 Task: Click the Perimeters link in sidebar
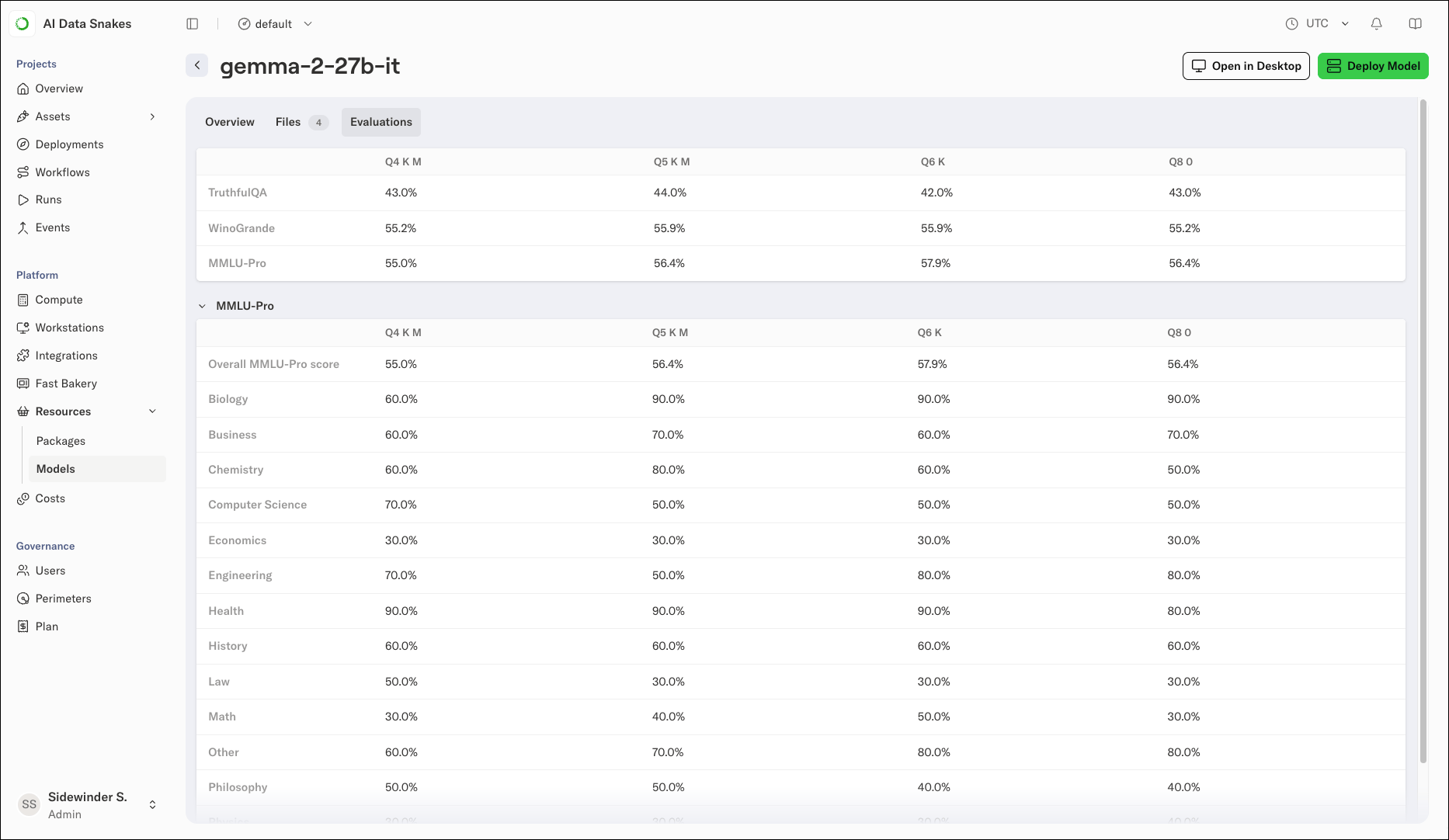[63, 599]
